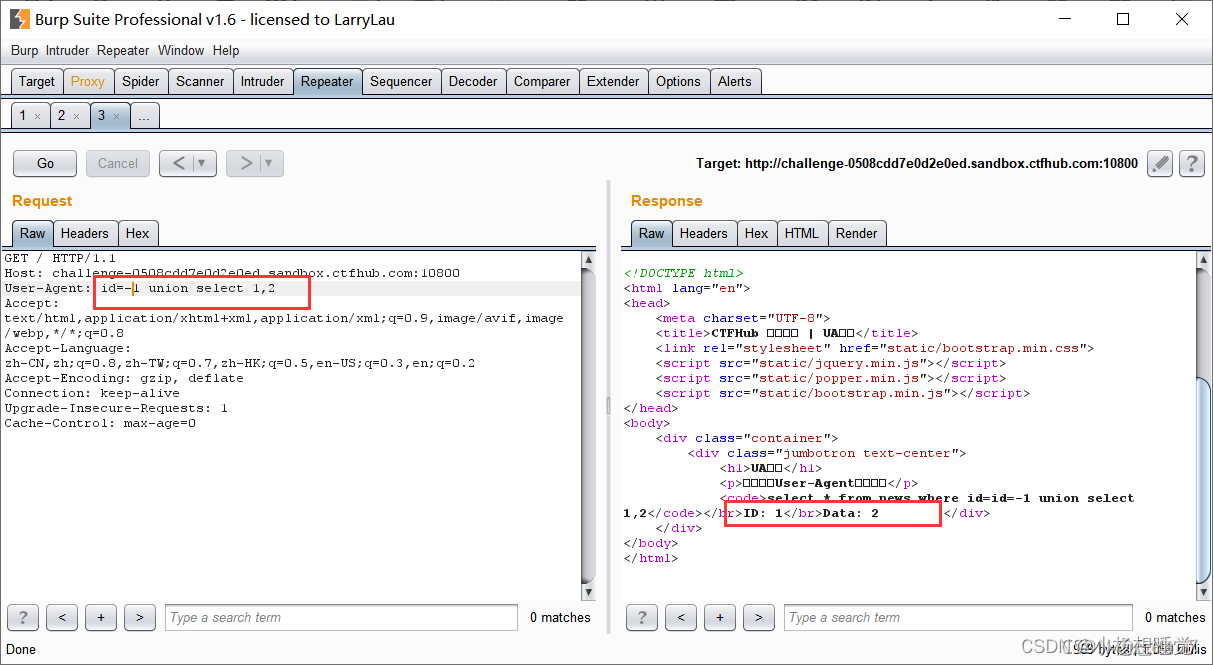Click the Upgrade-Insecure-Requests: 1 line

tap(116, 408)
